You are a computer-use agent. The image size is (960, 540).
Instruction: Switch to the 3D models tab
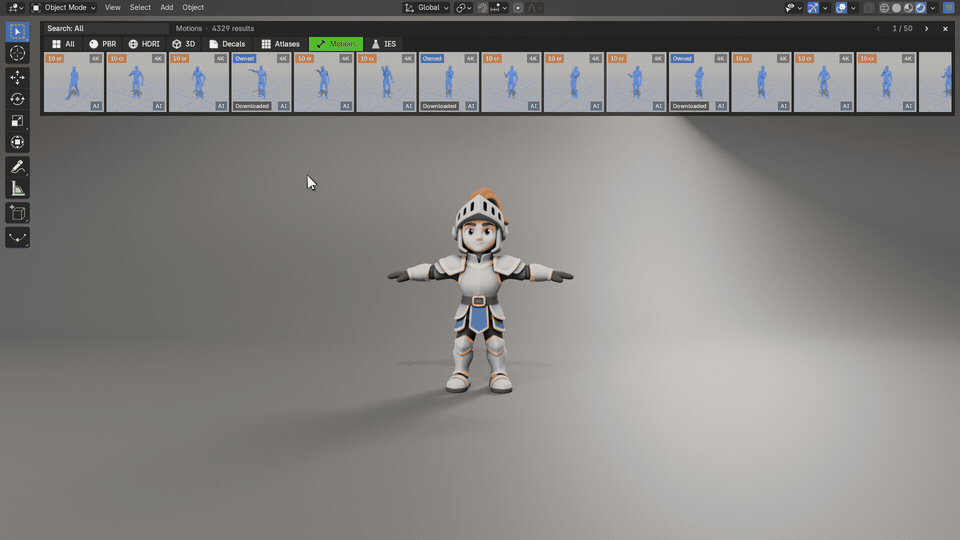(184, 44)
